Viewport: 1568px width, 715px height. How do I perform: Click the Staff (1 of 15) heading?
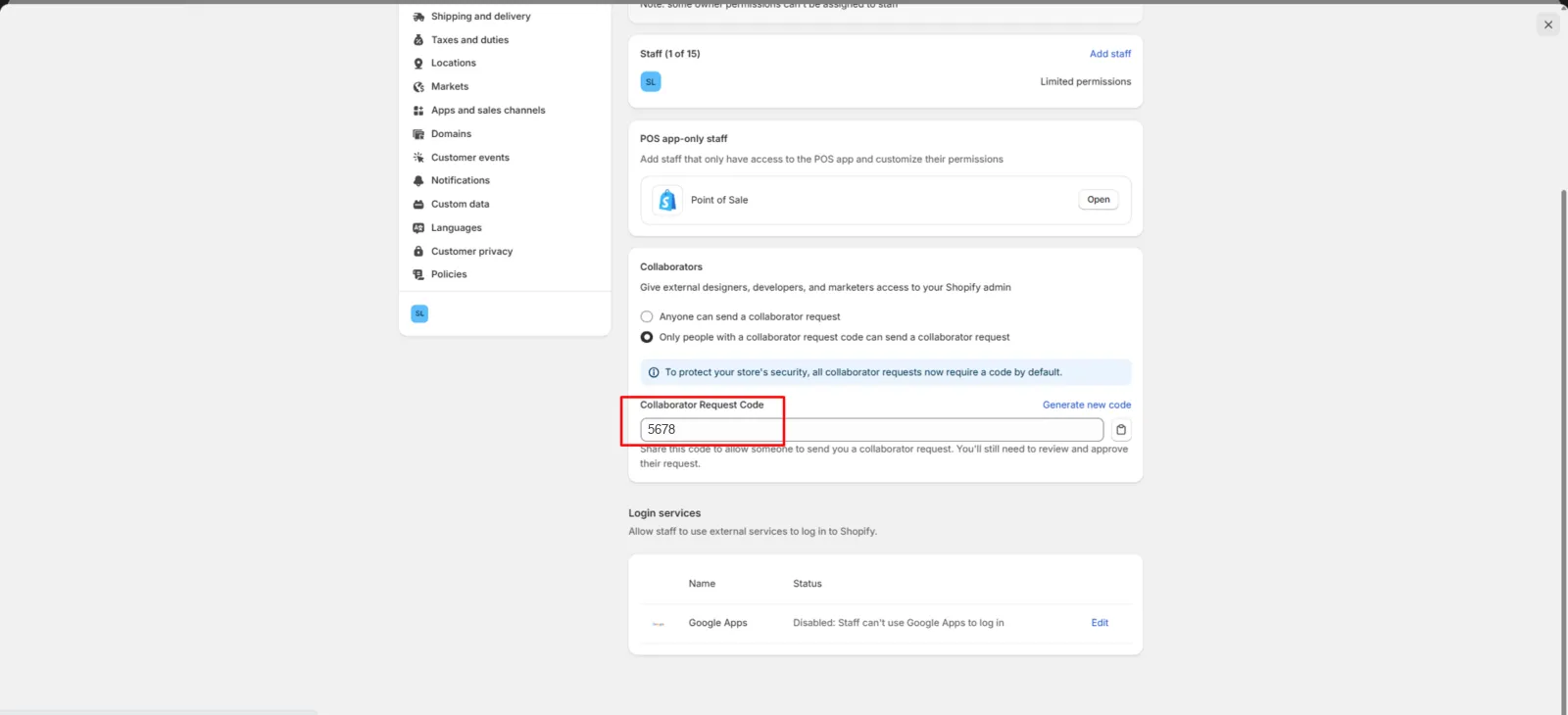670,54
